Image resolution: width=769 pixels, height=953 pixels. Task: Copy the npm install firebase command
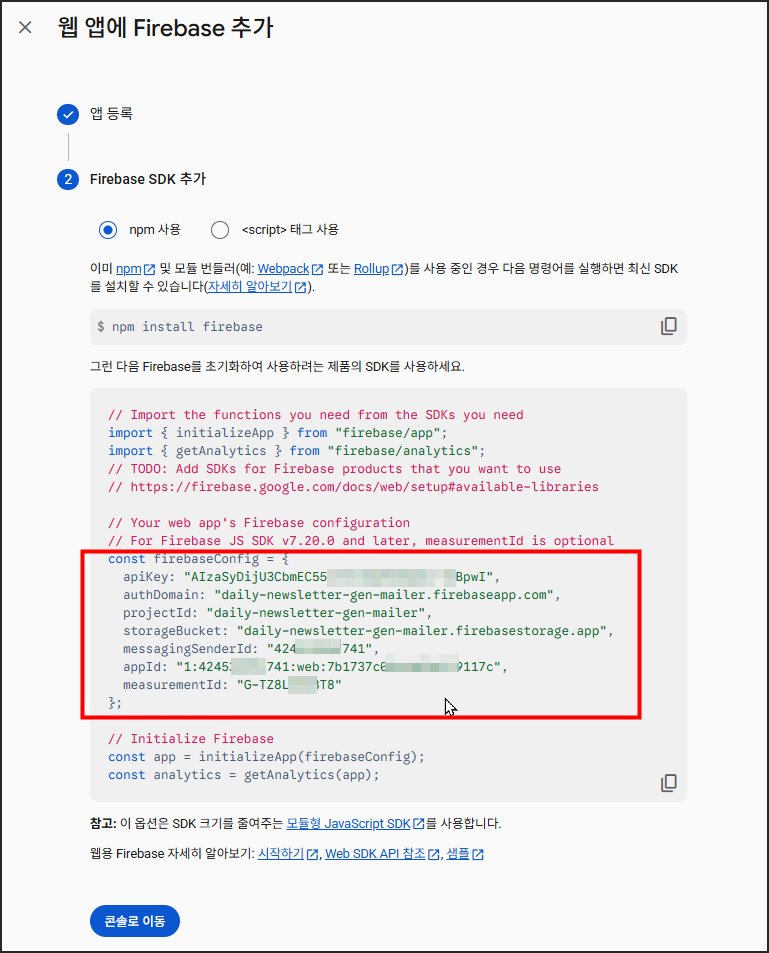coord(669,326)
